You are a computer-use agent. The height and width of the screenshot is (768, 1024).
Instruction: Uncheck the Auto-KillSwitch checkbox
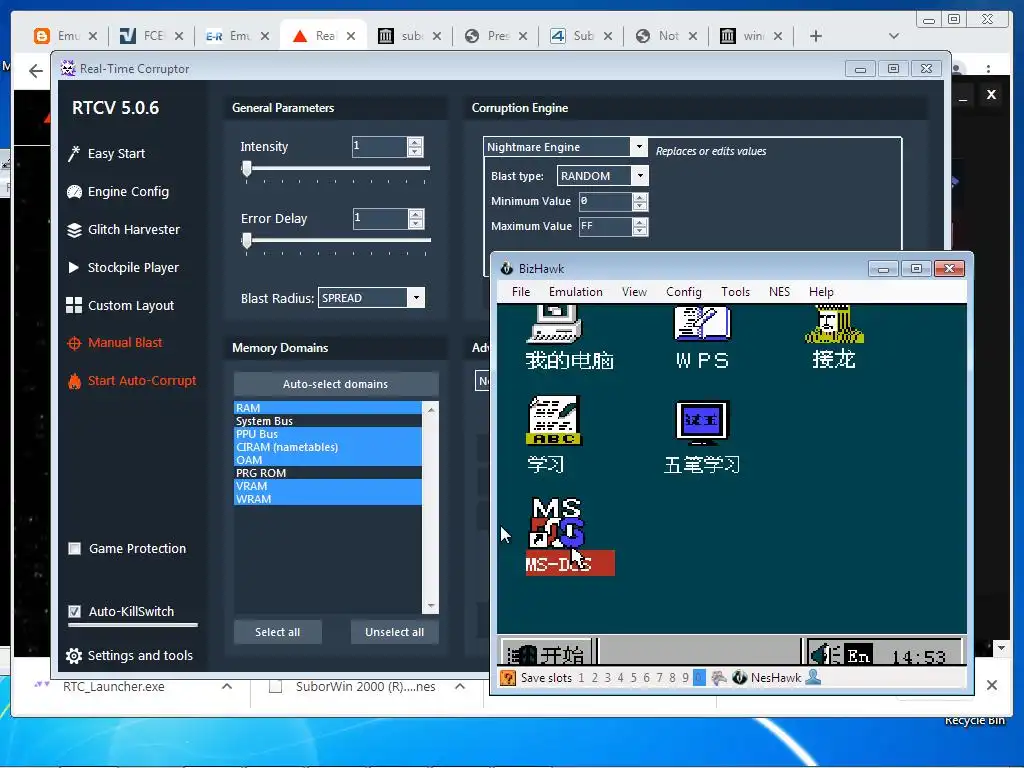pos(74,611)
